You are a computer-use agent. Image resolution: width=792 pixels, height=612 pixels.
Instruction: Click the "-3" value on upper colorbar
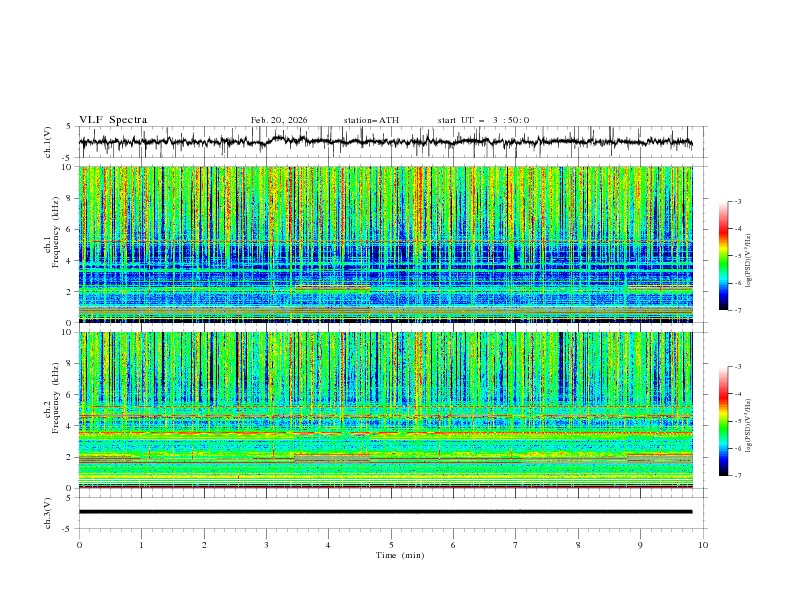(x=738, y=202)
